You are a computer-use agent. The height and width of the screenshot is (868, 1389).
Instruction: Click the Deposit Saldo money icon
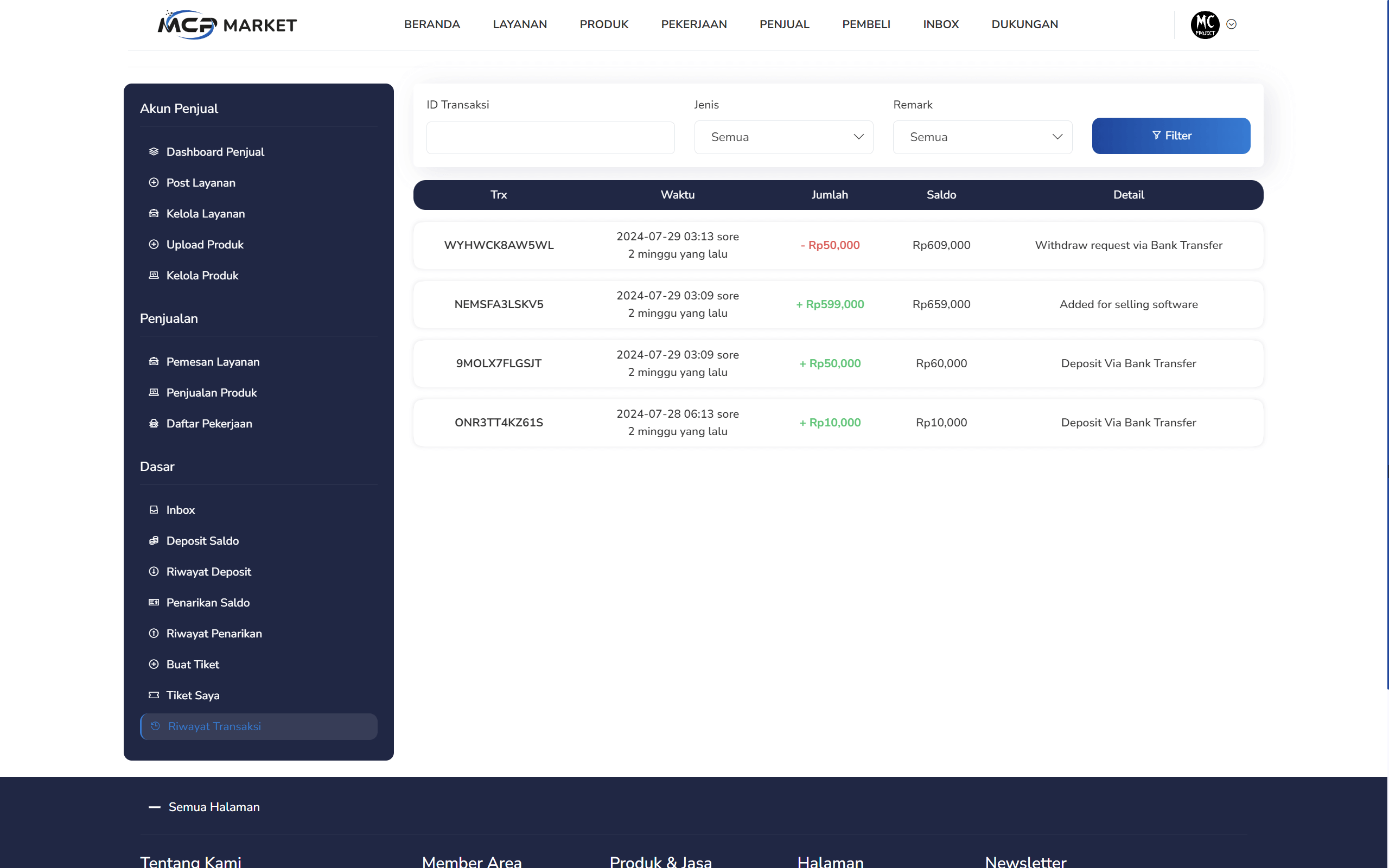point(153,540)
